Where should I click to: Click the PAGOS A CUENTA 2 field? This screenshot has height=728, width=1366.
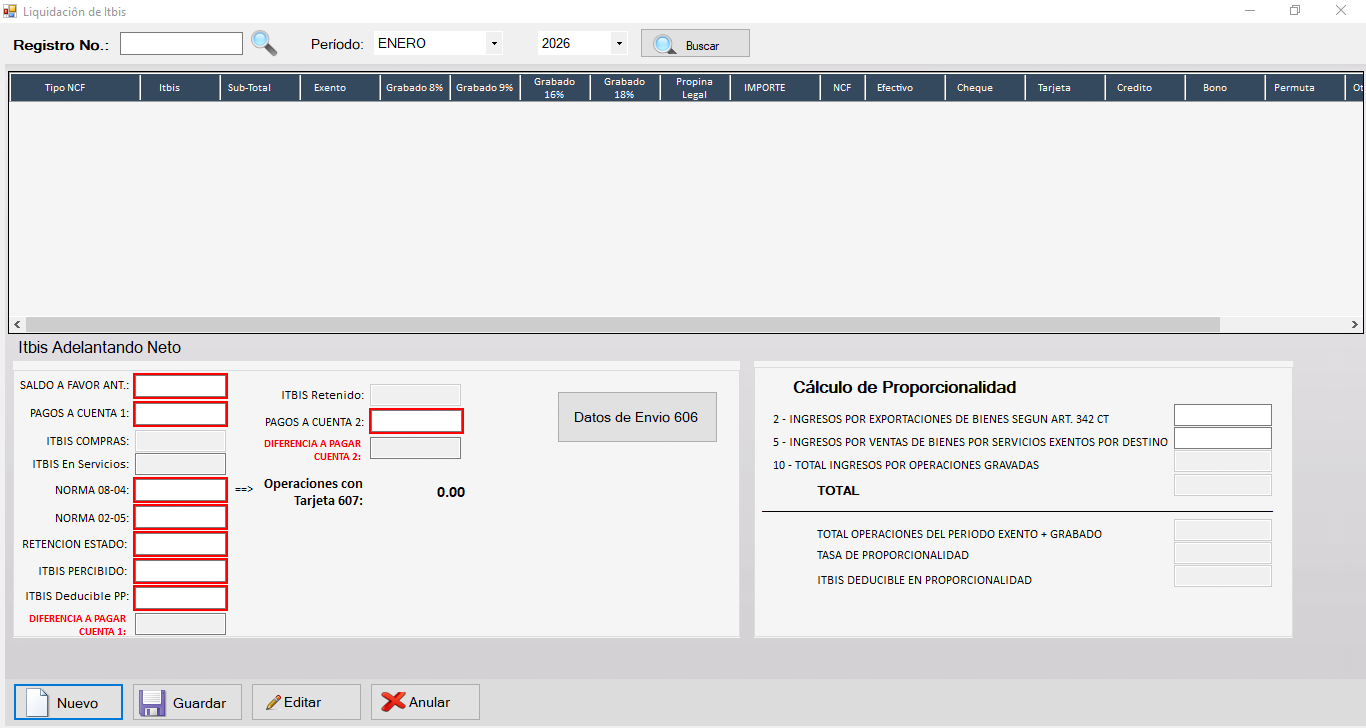(x=416, y=421)
